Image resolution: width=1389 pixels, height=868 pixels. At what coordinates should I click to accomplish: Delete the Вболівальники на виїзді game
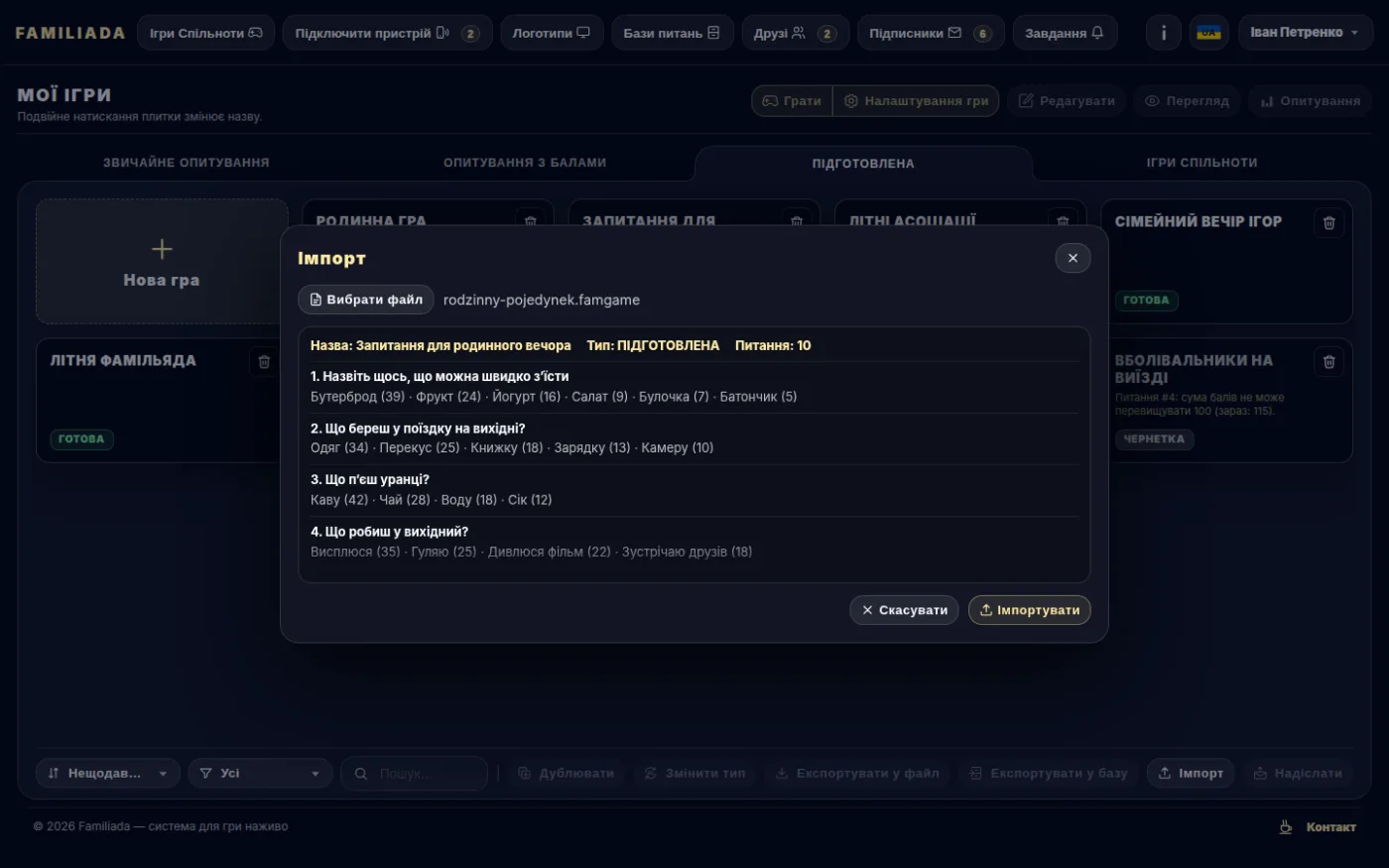point(1329,362)
